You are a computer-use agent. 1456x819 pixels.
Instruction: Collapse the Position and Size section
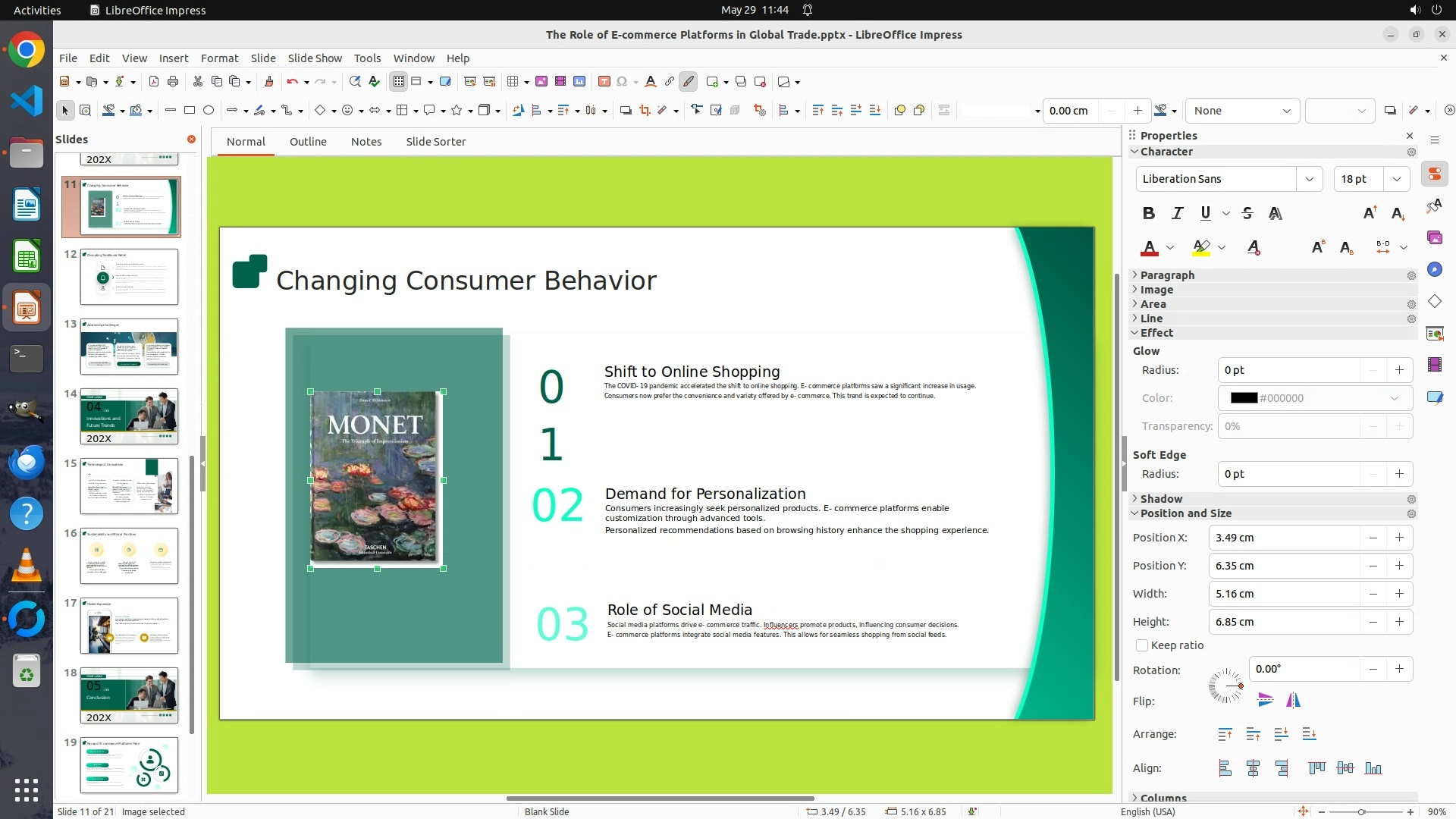point(1185,513)
